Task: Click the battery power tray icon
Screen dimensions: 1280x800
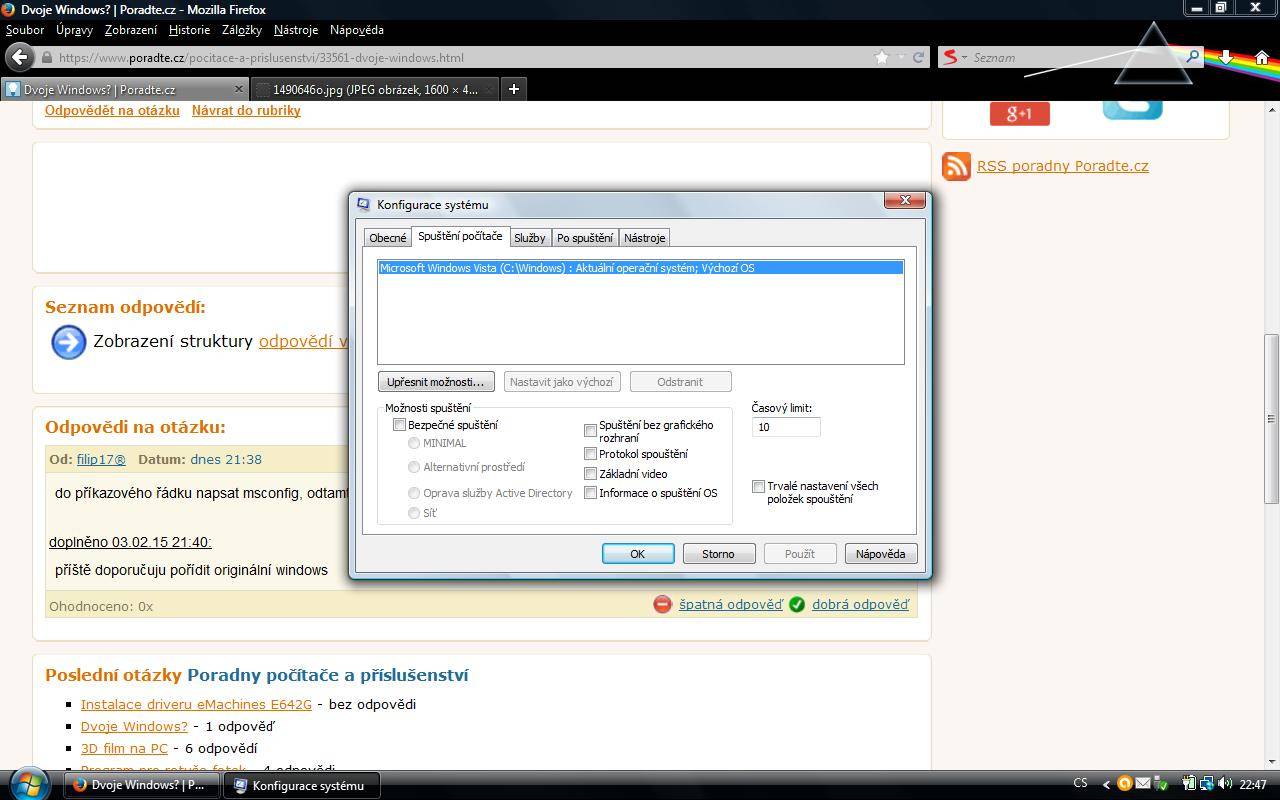Action: click(1189, 784)
